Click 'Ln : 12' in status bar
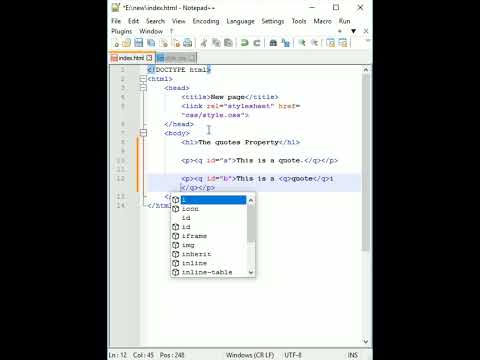The height and width of the screenshot is (360, 480). point(118,355)
